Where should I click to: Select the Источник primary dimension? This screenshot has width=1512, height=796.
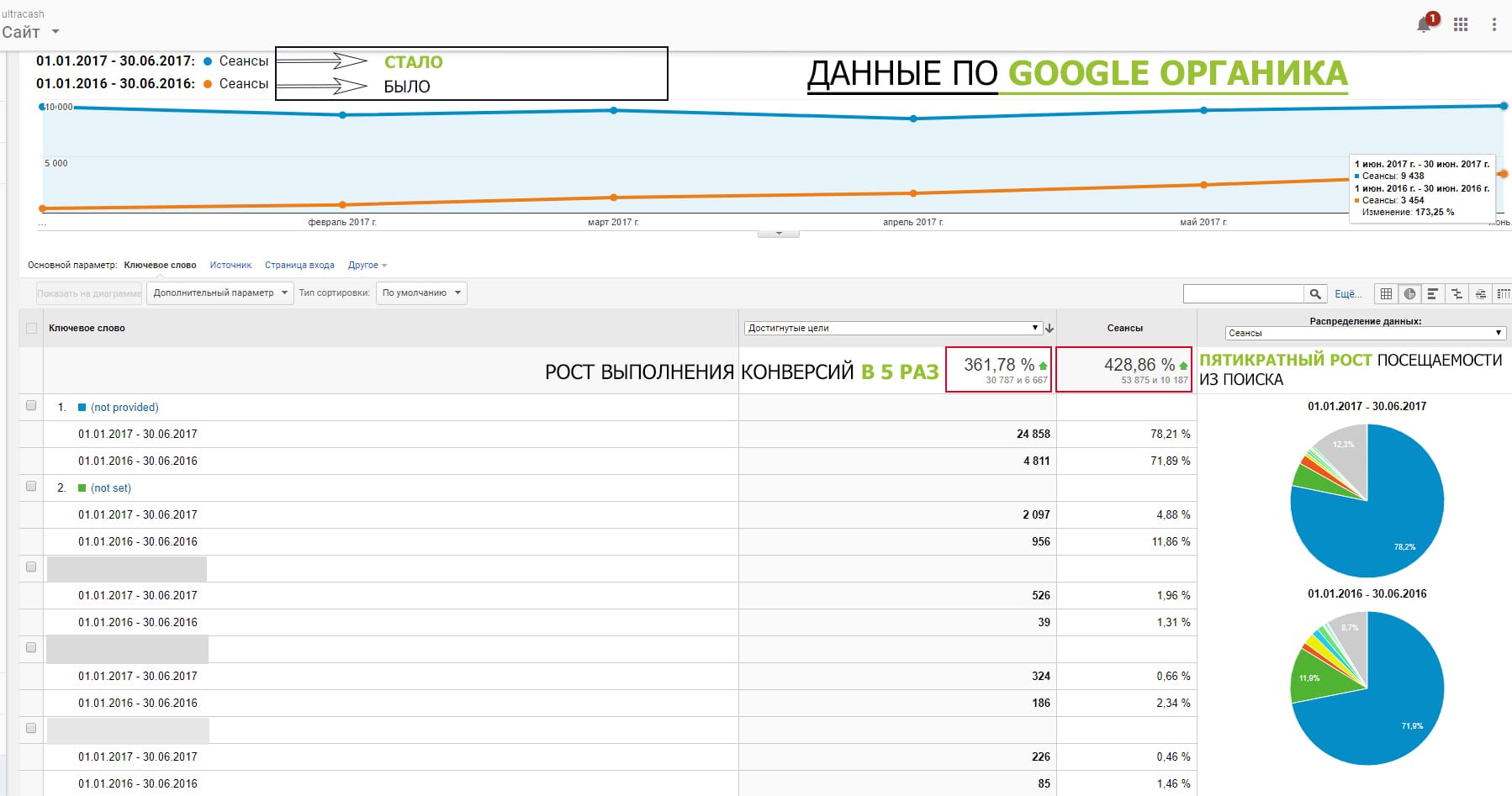coord(230,266)
